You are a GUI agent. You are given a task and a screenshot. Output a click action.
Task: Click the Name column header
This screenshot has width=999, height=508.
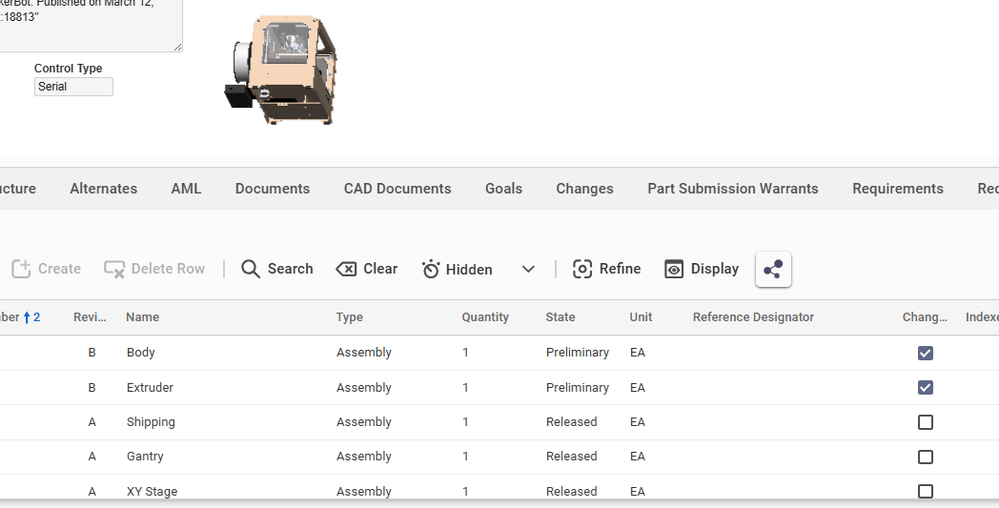click(142, 317)
